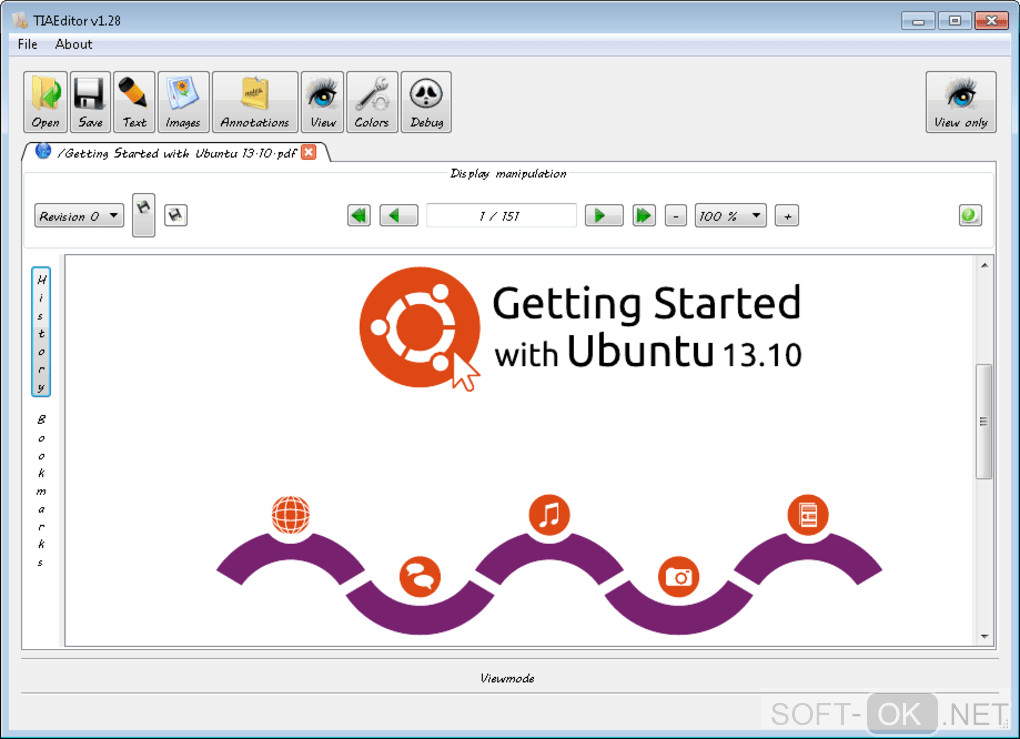1020x739 pixels.
Task: Click the Colors wrench icon
Action: [x=371, y=102]
